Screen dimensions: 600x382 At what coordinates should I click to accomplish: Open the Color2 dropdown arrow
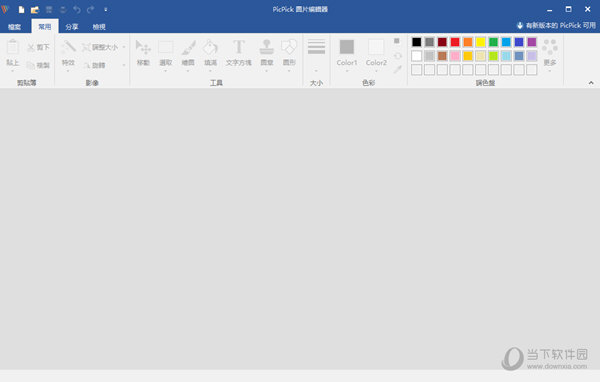pyautogui.click(x=376, y=71)
